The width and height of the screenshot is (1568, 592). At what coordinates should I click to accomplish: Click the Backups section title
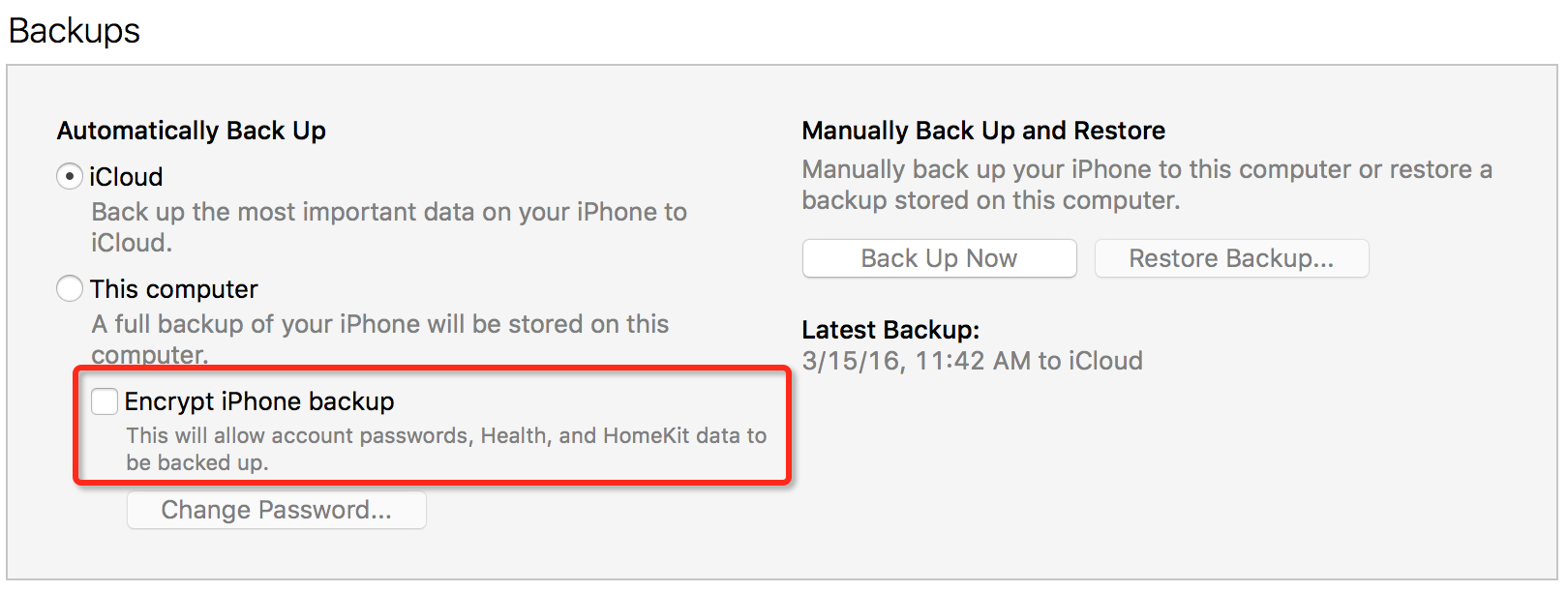[x=75, y=31]
